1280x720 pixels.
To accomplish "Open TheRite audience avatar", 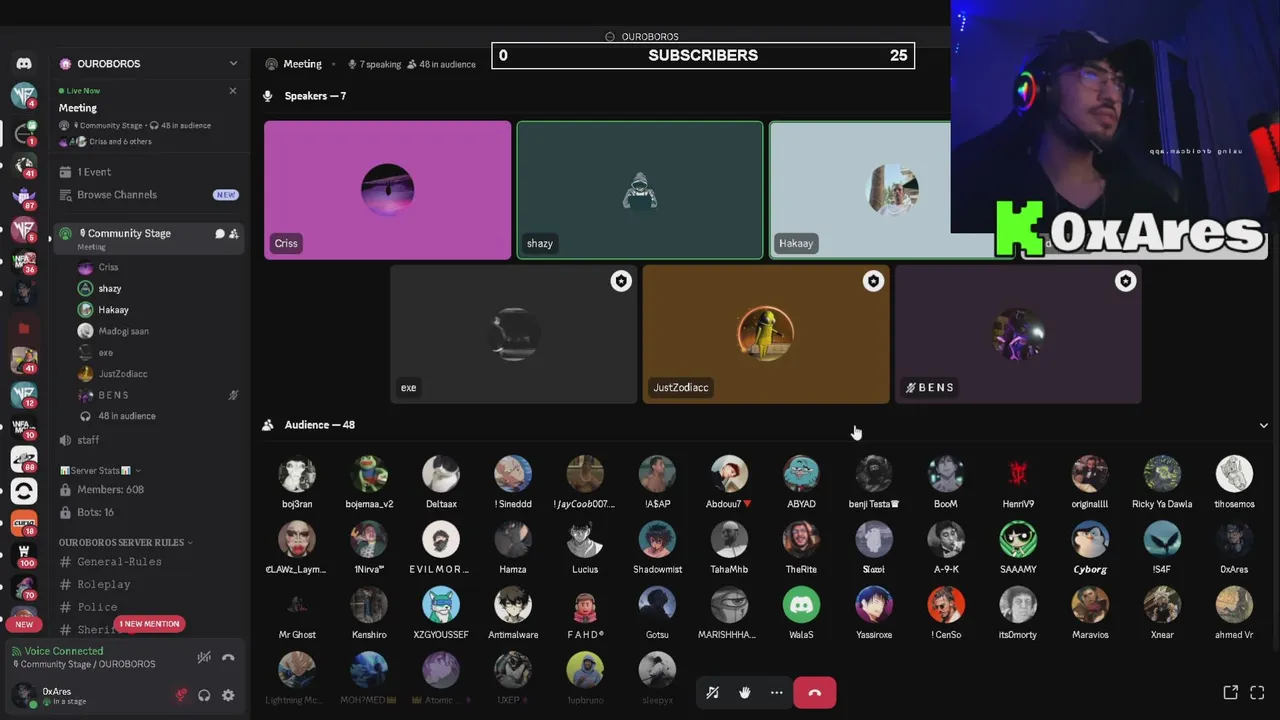I will tap(801, 540).
